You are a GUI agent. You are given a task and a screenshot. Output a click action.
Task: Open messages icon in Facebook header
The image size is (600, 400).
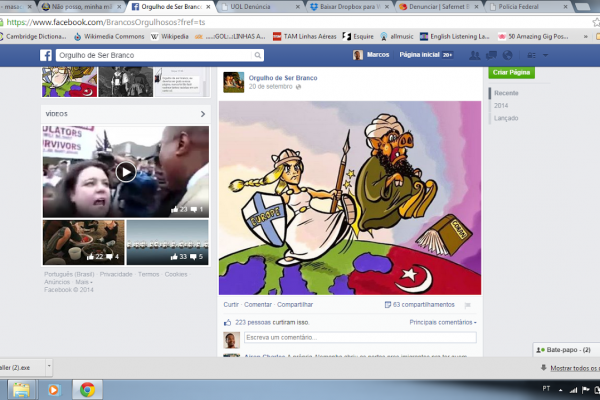491,55
